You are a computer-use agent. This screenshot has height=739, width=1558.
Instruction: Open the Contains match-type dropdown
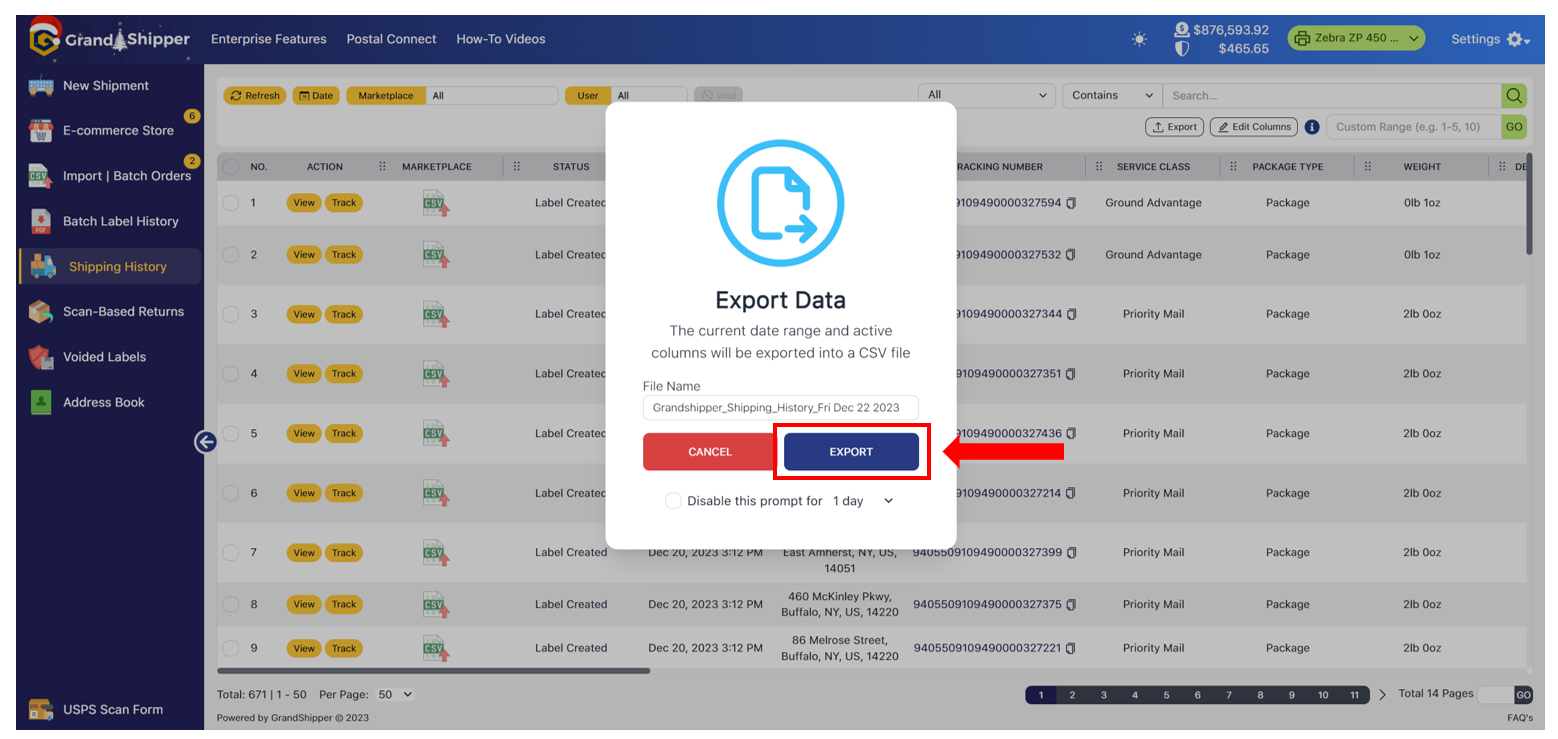pyautogui.click(x=1112, y=96)
